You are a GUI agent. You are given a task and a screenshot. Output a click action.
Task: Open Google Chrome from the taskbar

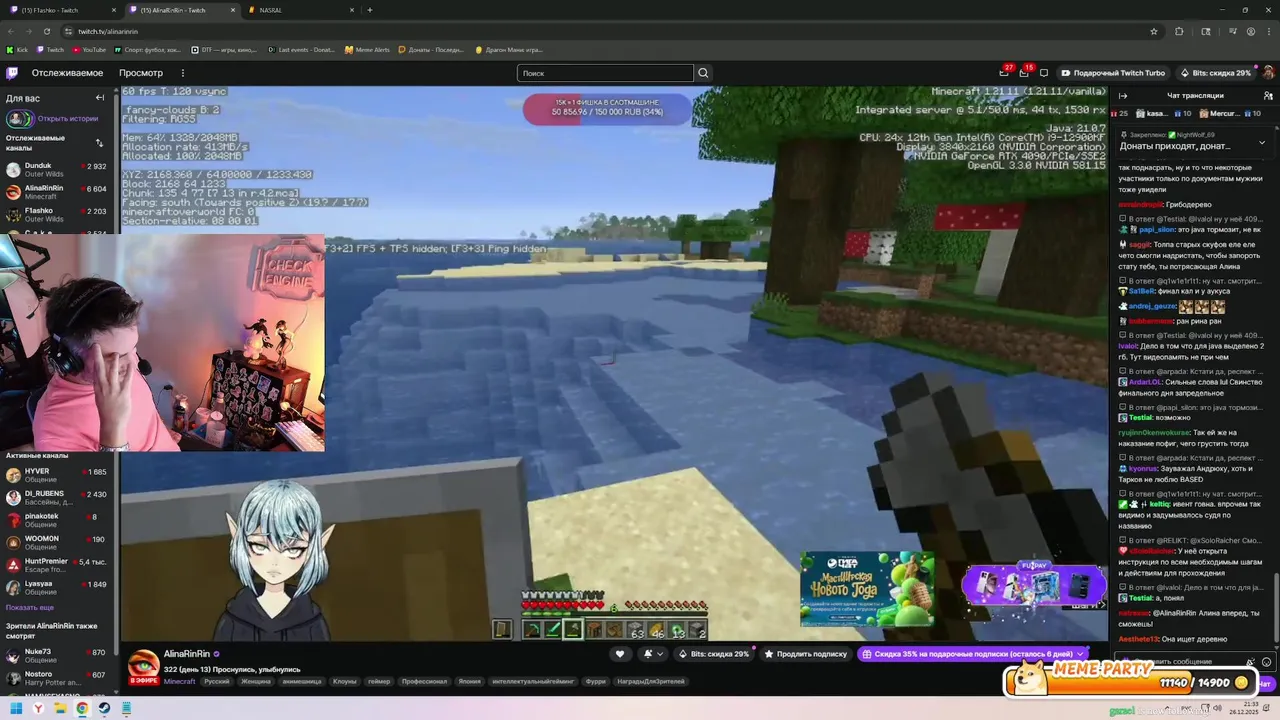[x=82, y=709]
